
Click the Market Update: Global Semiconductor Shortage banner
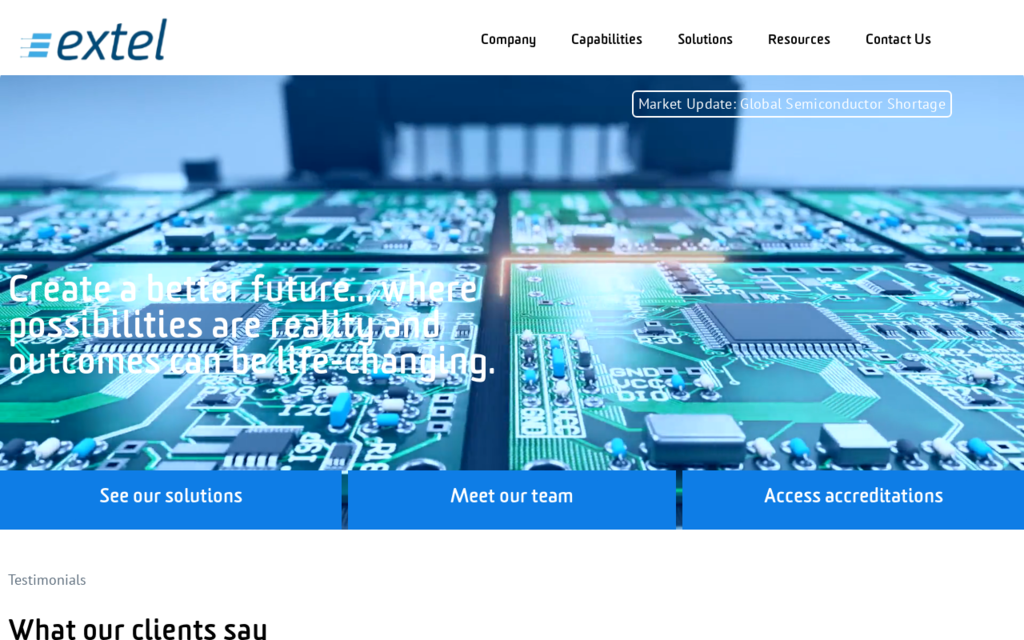[x=790, y=103]
